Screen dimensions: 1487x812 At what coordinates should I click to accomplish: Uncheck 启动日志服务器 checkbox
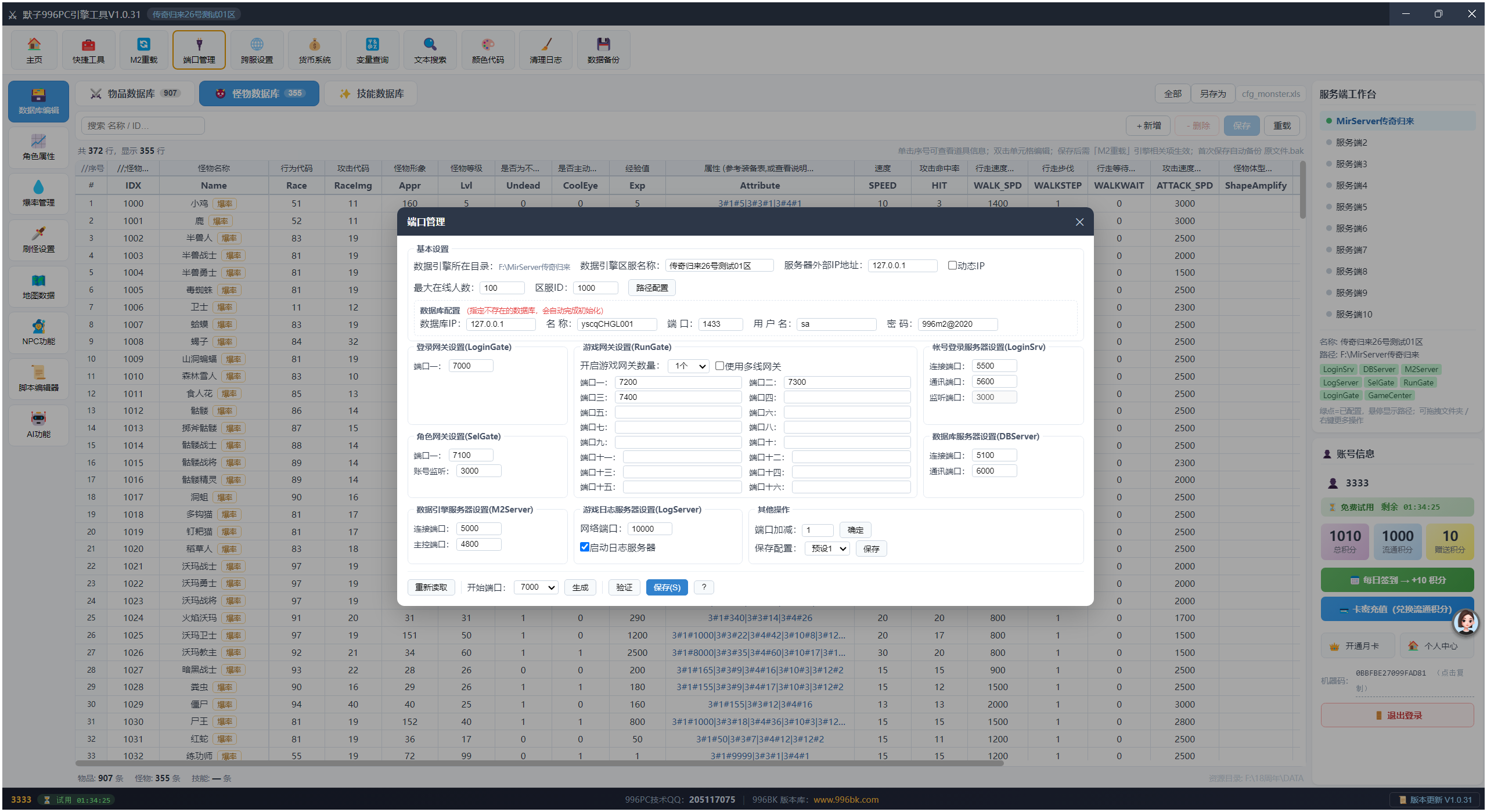click(585, 547)
